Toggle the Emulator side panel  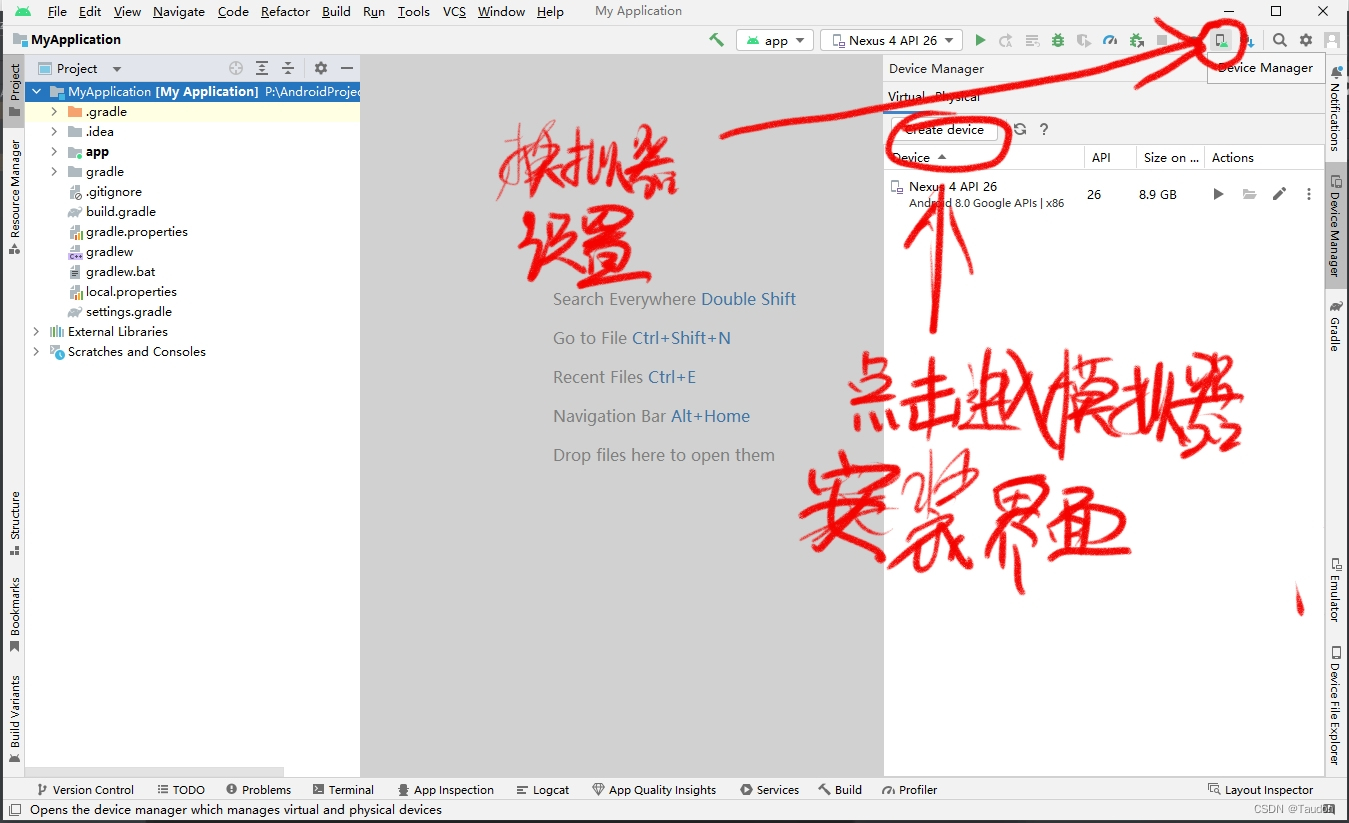click(x=1335, y=590)
